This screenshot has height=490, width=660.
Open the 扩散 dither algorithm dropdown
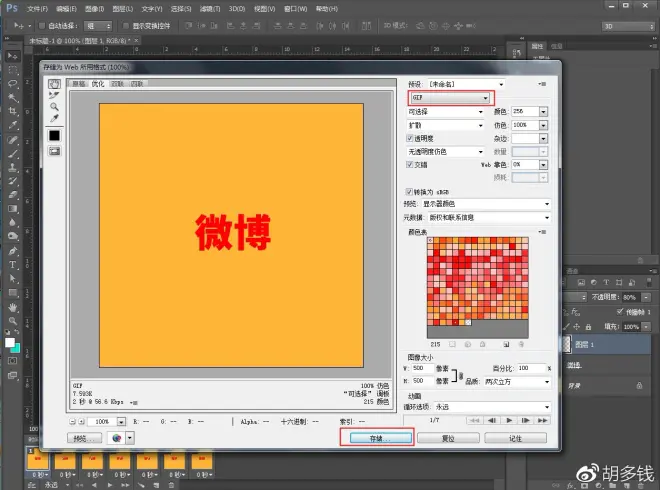(445, 125)
